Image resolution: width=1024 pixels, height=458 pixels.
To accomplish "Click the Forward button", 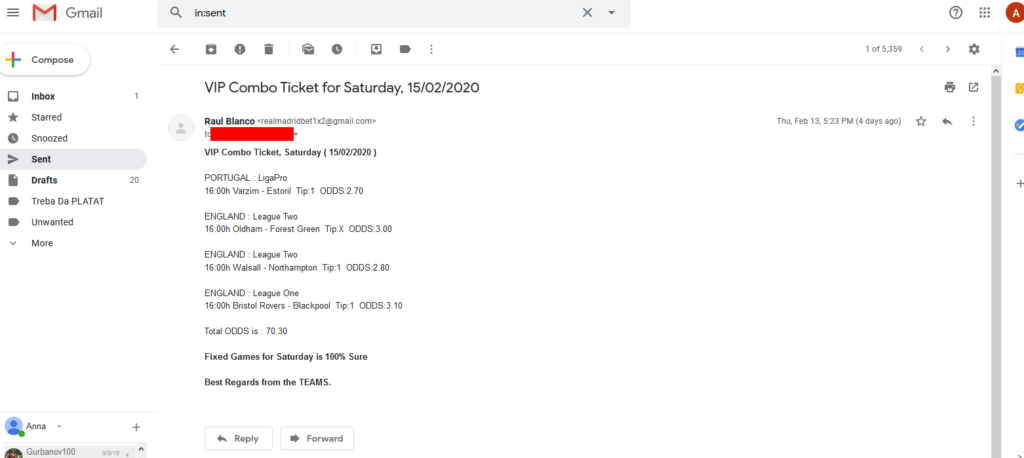I will [317, 438].
